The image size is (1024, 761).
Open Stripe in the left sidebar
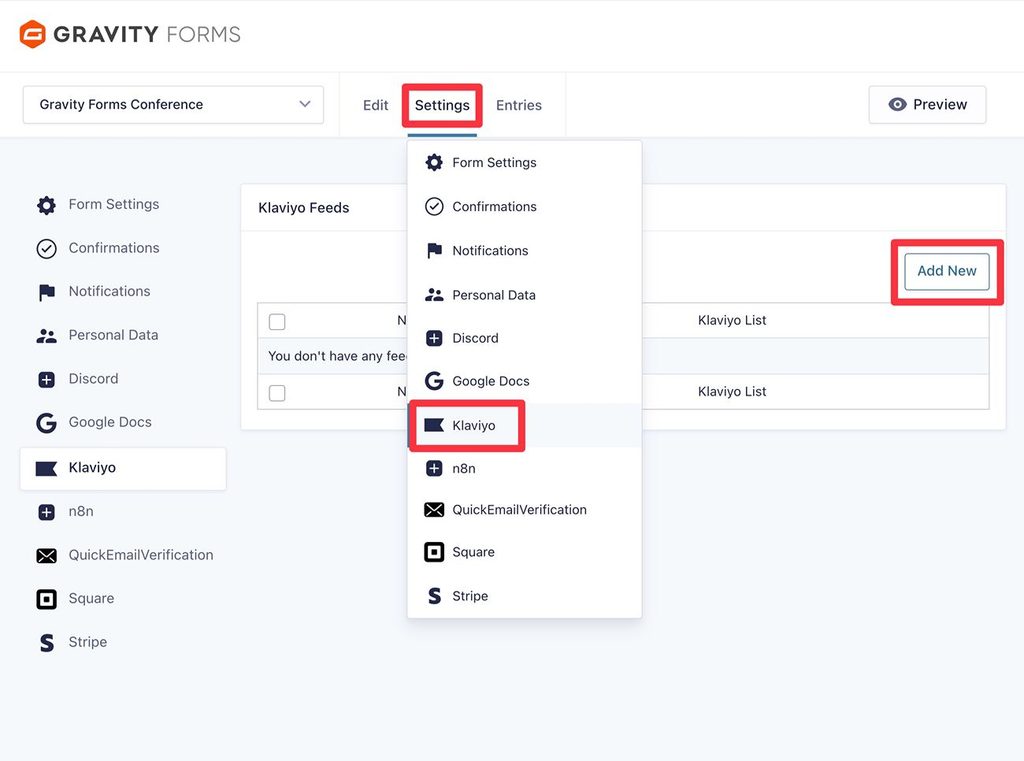click(123, 643)
